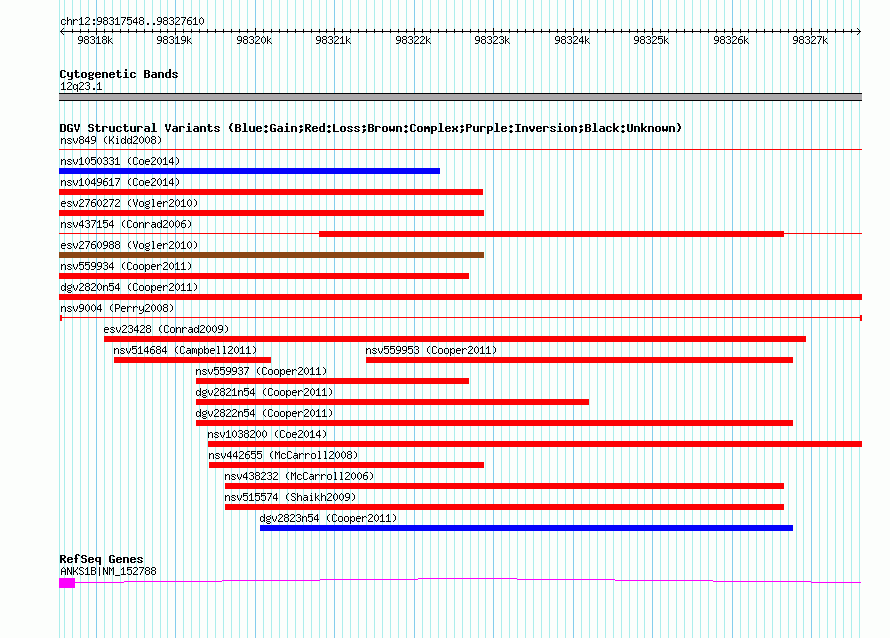
Task: Open variant nsv9004 (Perry2008) label
Action: pos(117,308)
